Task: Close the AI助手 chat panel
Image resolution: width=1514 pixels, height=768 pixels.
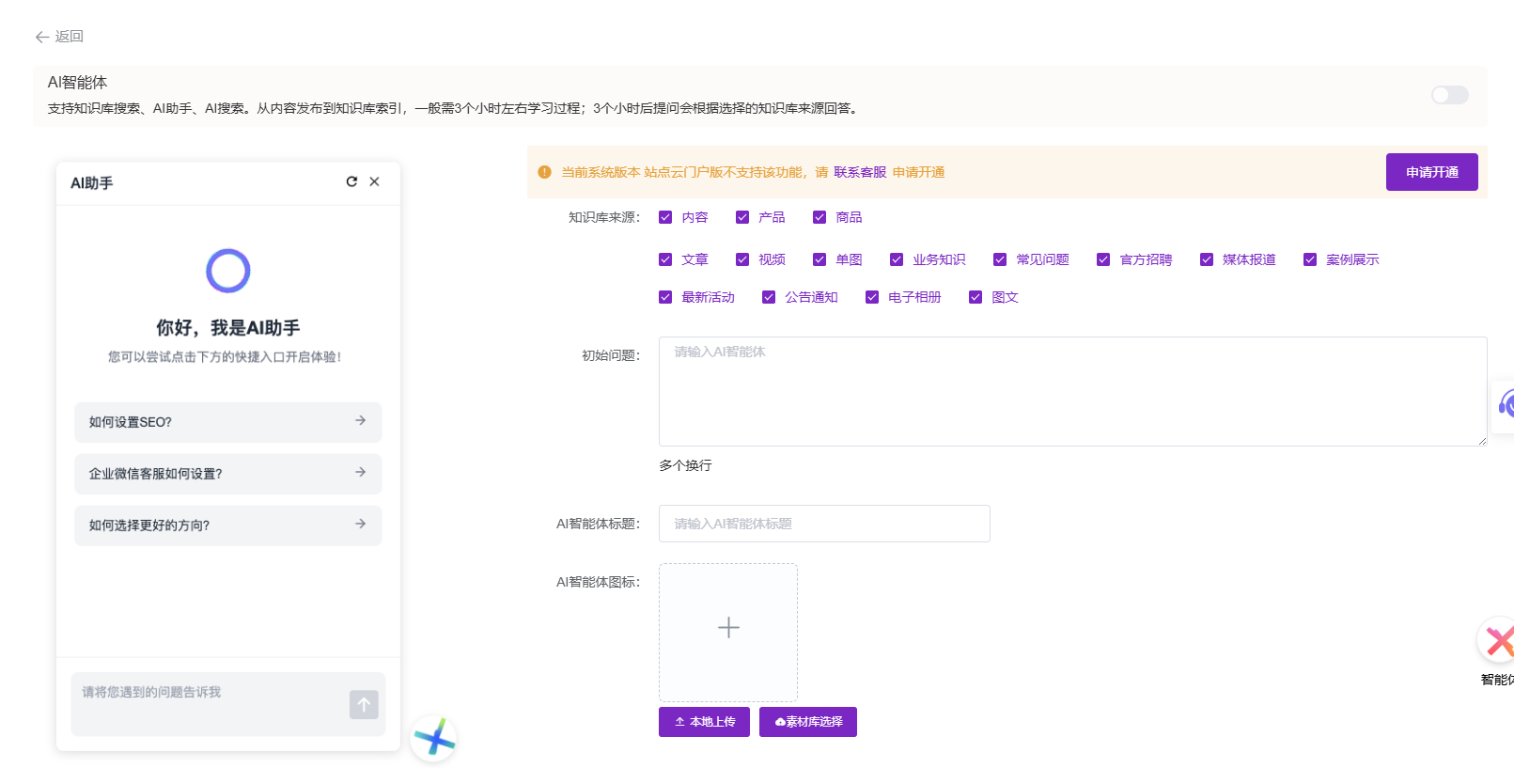Action: pos(375,182)
